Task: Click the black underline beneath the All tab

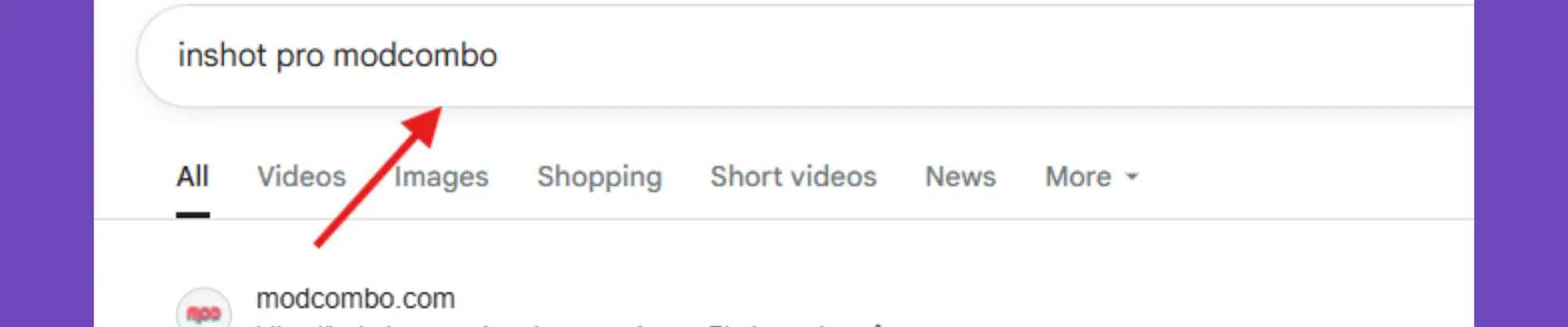Action: 193,215
